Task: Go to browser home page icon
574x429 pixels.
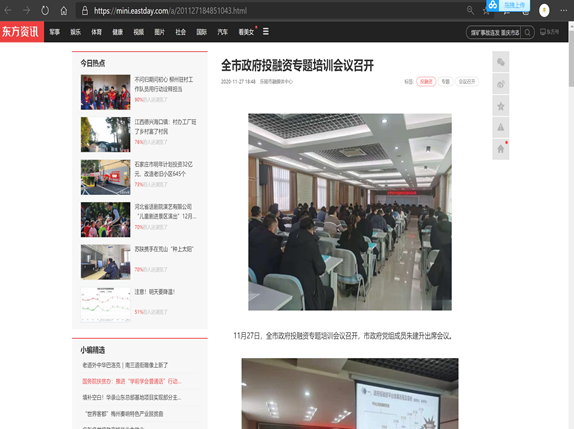Action: click(x=64, y=11)
